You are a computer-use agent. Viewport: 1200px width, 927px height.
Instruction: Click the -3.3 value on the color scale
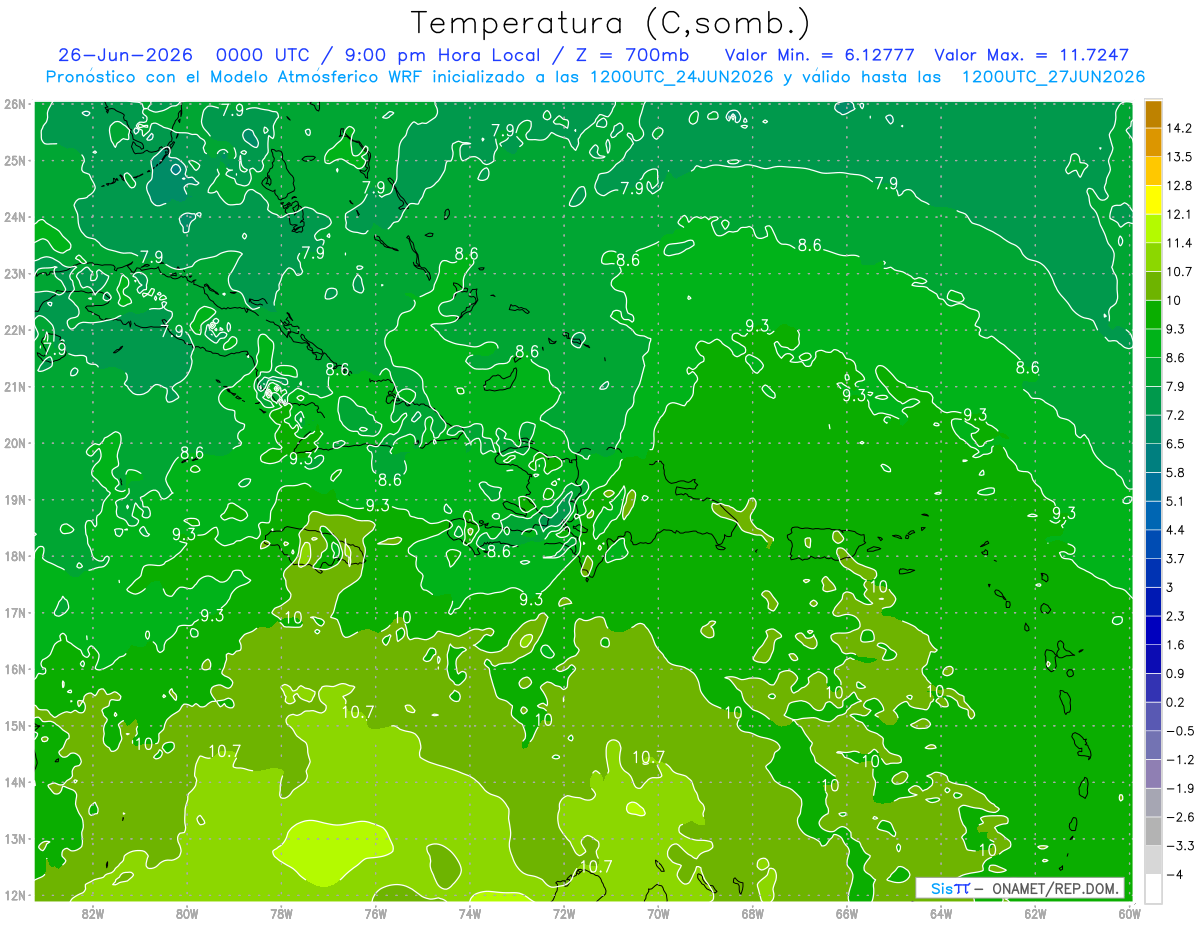click(x=1180, y=846)
